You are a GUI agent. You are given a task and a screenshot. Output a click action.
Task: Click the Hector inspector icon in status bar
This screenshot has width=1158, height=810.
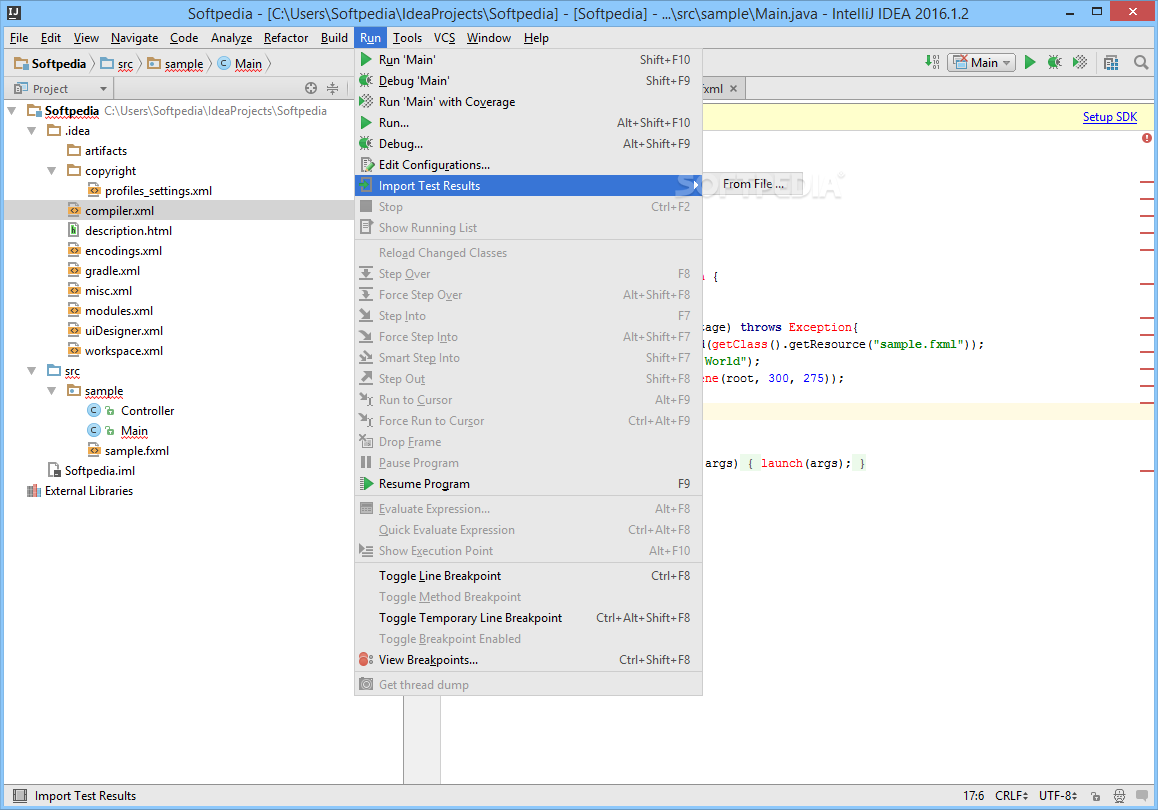click(1120, 796)
